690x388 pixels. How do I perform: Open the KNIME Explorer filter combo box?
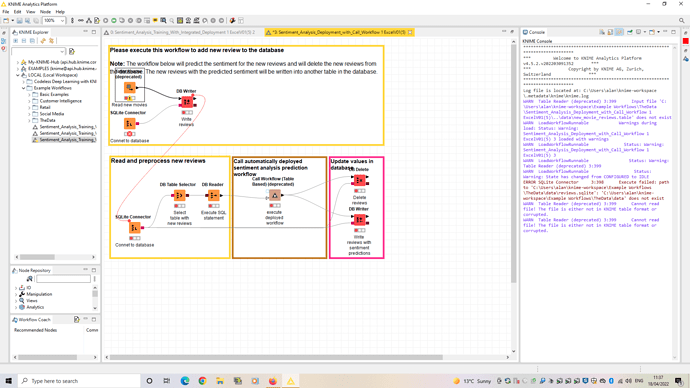coord(39,51)
